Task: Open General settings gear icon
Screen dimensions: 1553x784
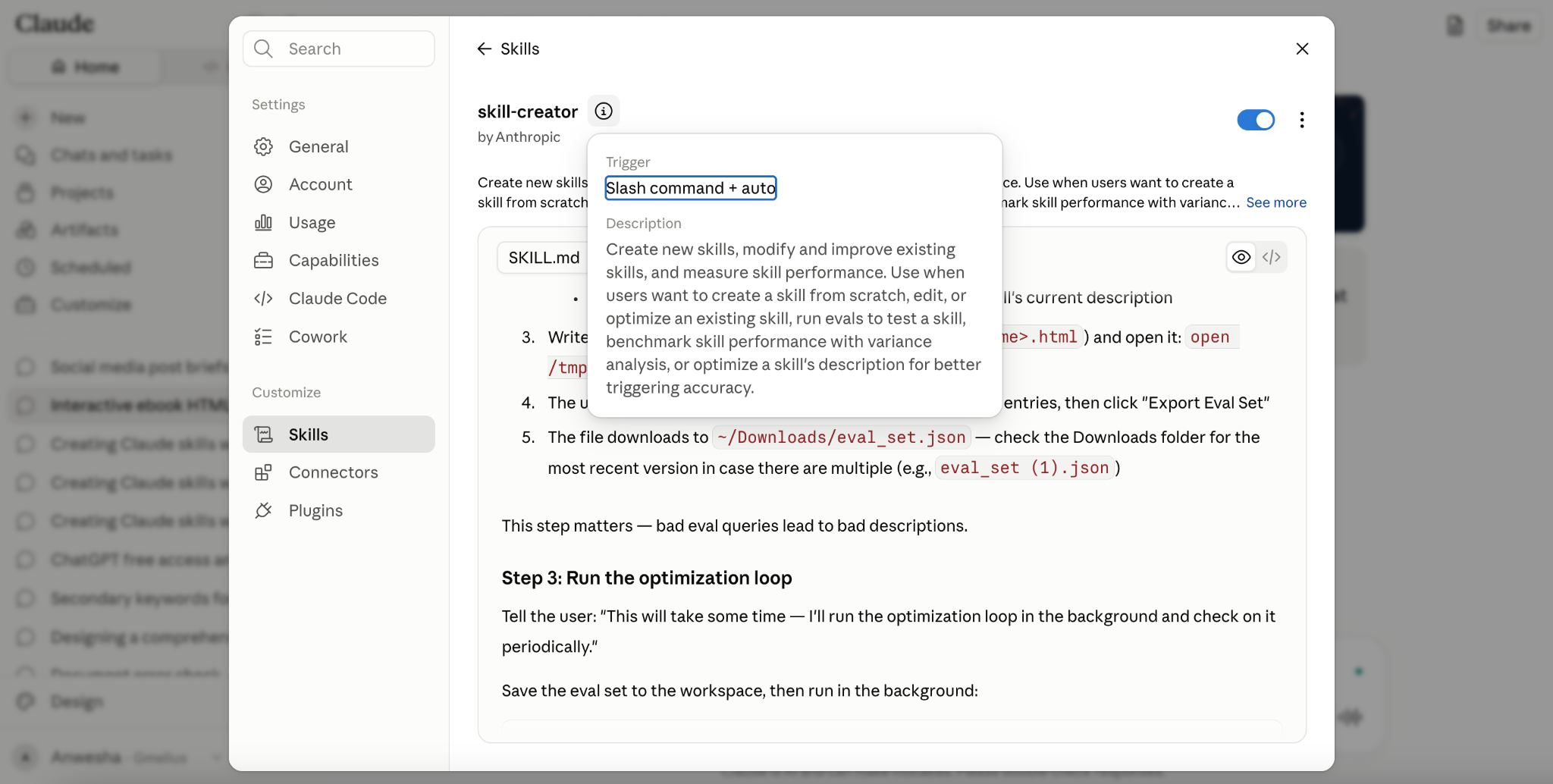Action: click(263, 146)
